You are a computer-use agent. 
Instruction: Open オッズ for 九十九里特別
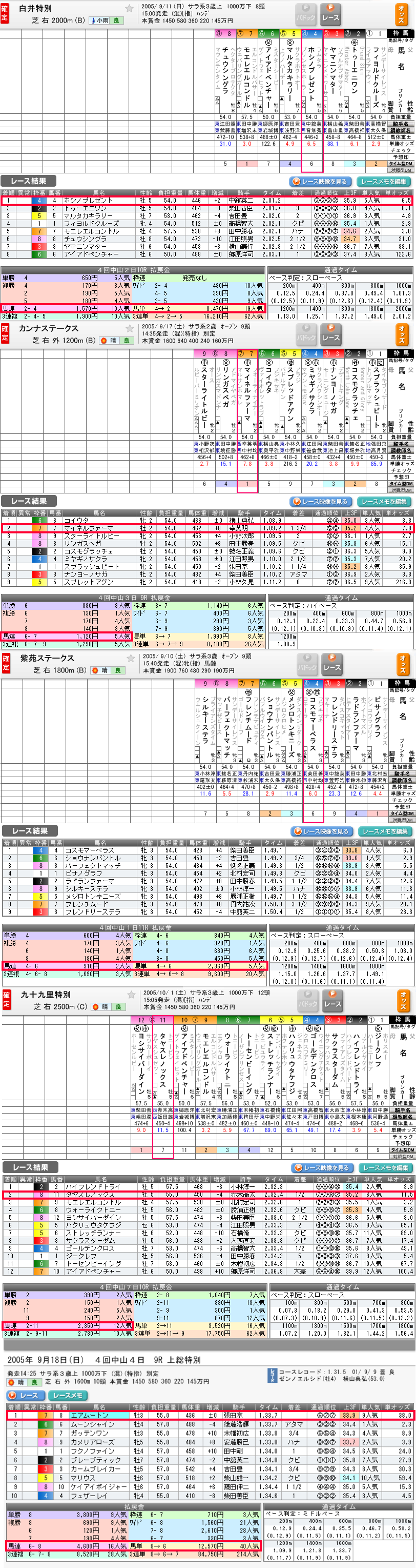tap(403, 1000)
